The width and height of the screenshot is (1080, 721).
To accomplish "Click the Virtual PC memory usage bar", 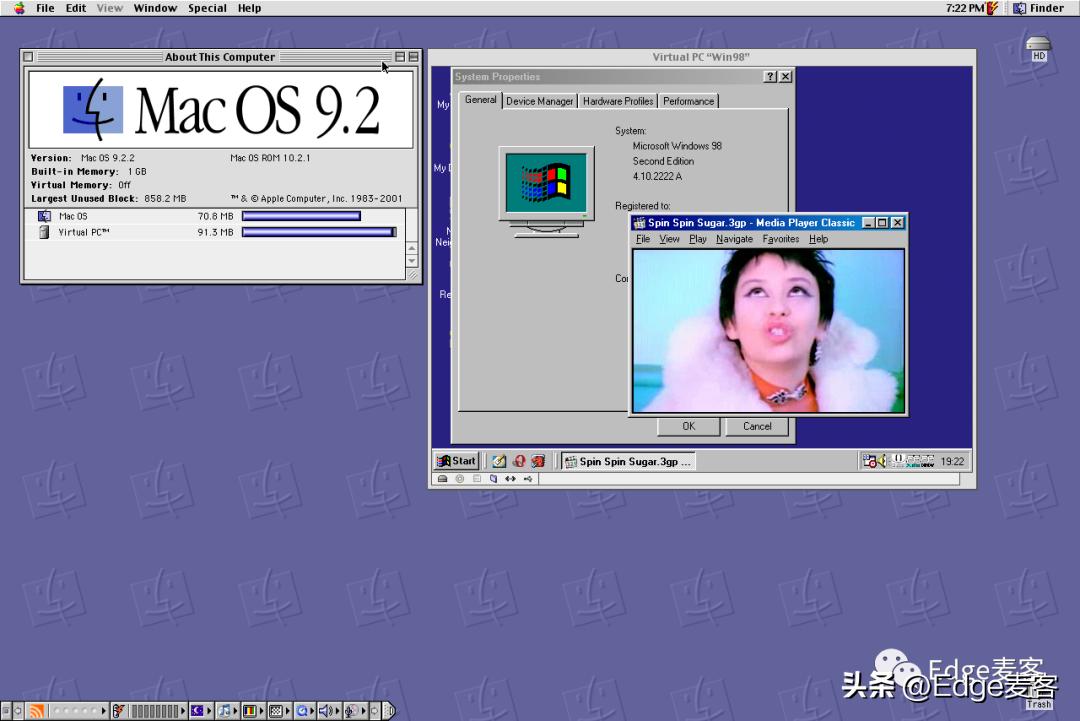I will click(318, 232).
